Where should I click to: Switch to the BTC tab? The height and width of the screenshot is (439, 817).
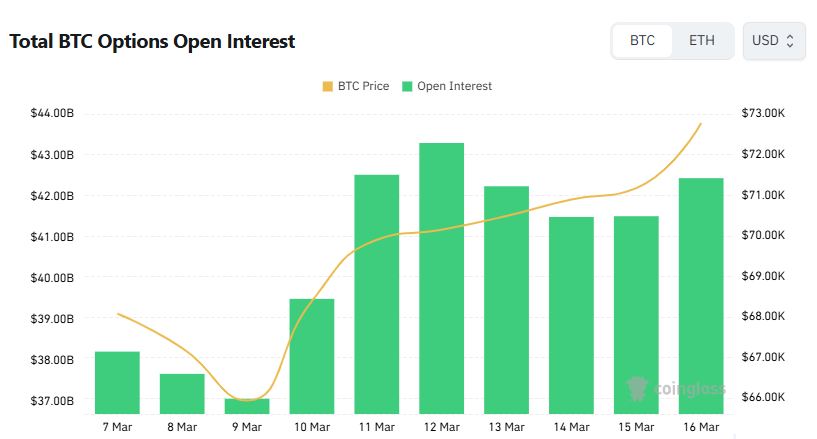point(642,42)
